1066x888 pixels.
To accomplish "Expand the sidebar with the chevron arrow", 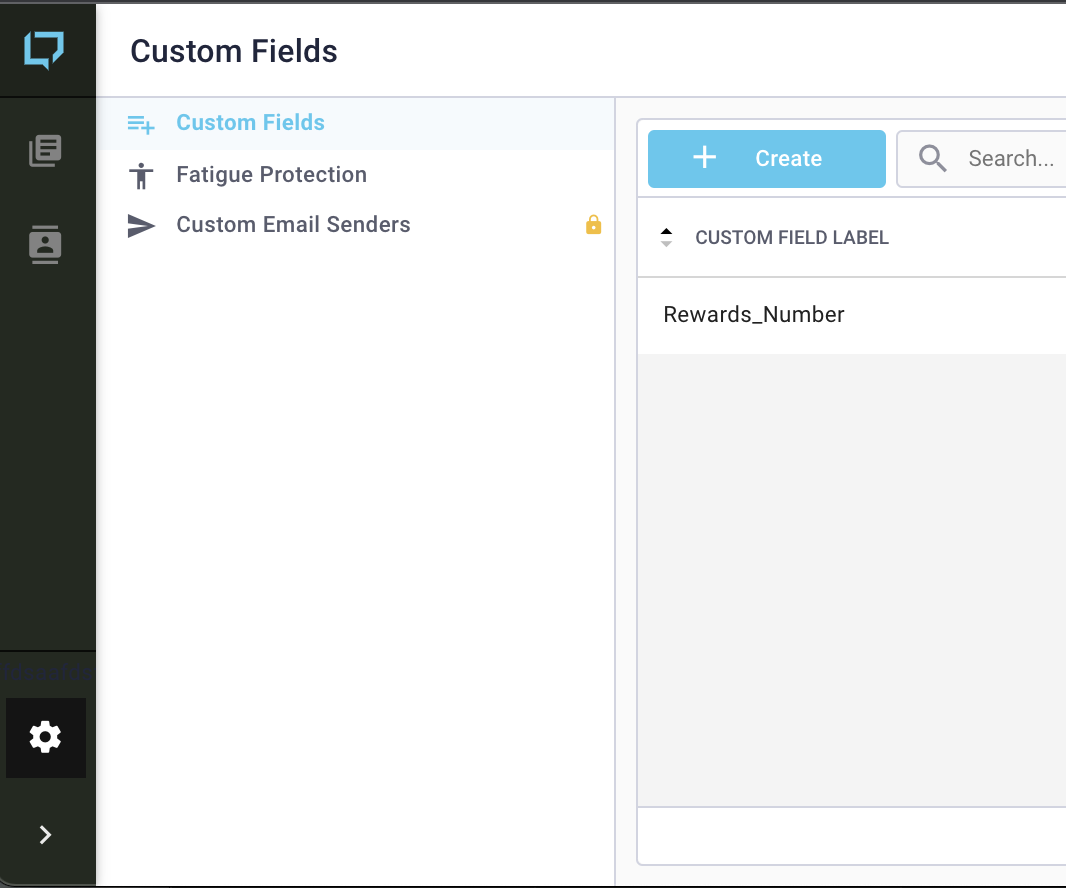I will pos(45,834).
